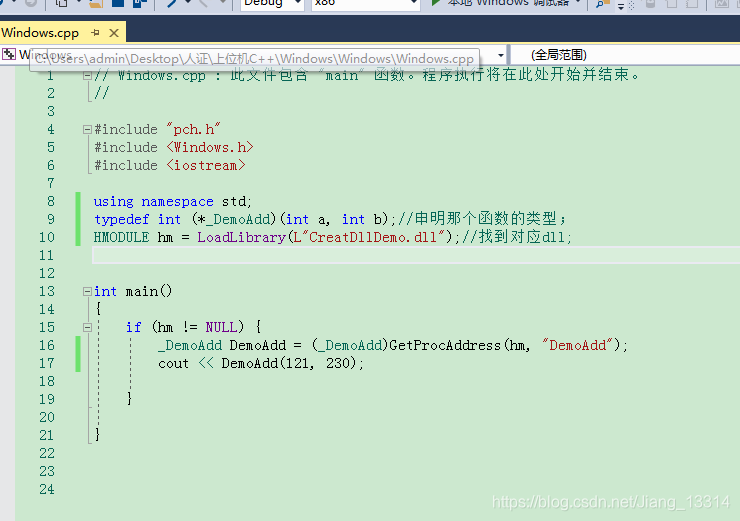Place cursor on empty line 11
This screenshot has height=521, width=740.
click(415, 255)
